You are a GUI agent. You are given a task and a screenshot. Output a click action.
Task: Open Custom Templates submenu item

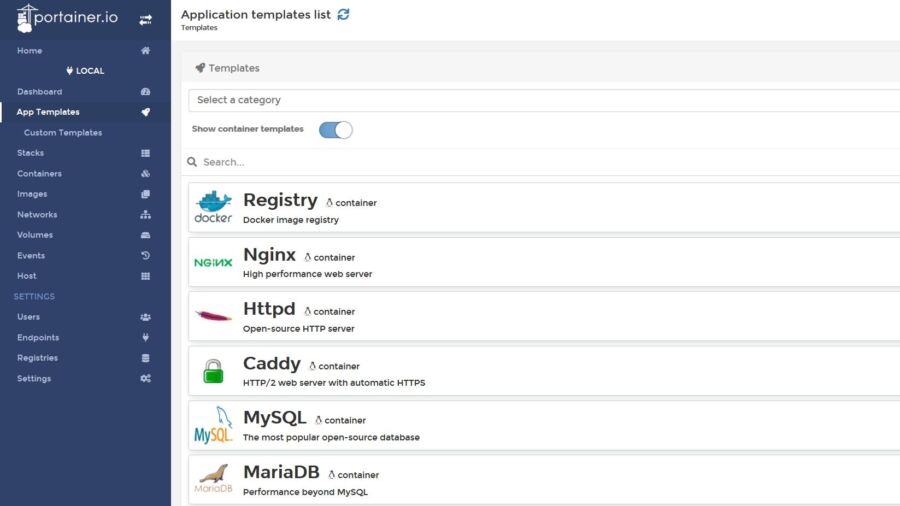(x=63, y=133)
